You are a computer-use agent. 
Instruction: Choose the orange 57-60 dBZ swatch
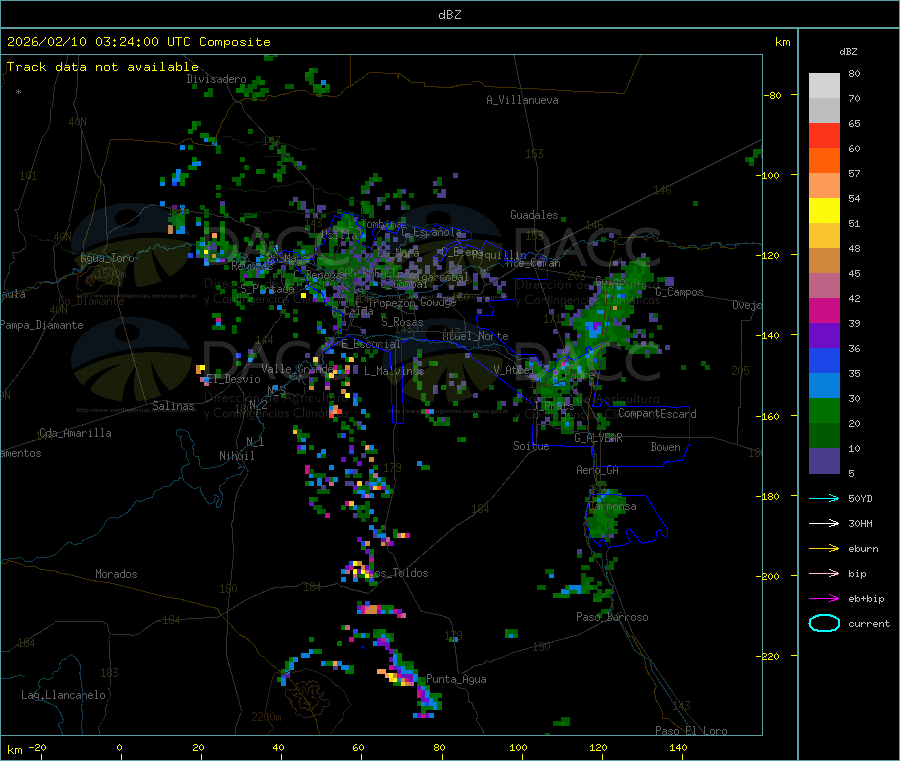(824, 161)
